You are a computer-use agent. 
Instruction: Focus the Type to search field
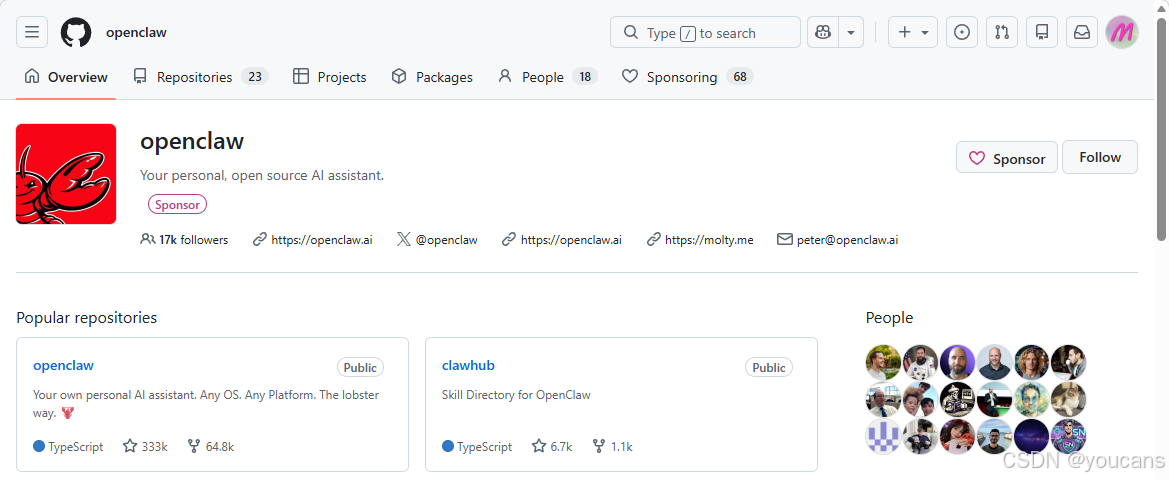pos(705,33)
